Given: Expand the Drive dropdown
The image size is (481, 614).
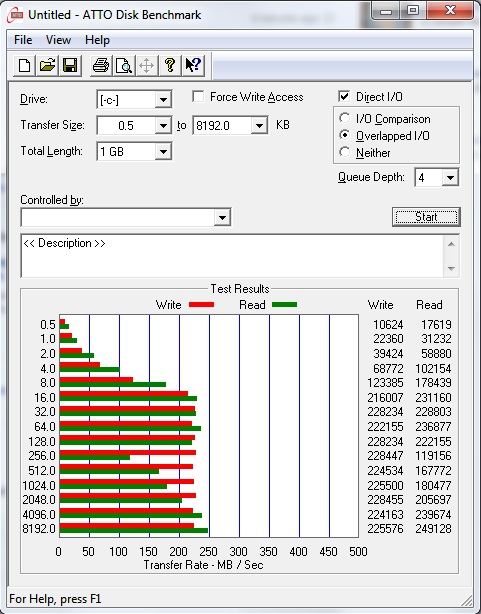Looking at the screenshot, I should pos(163,100).
